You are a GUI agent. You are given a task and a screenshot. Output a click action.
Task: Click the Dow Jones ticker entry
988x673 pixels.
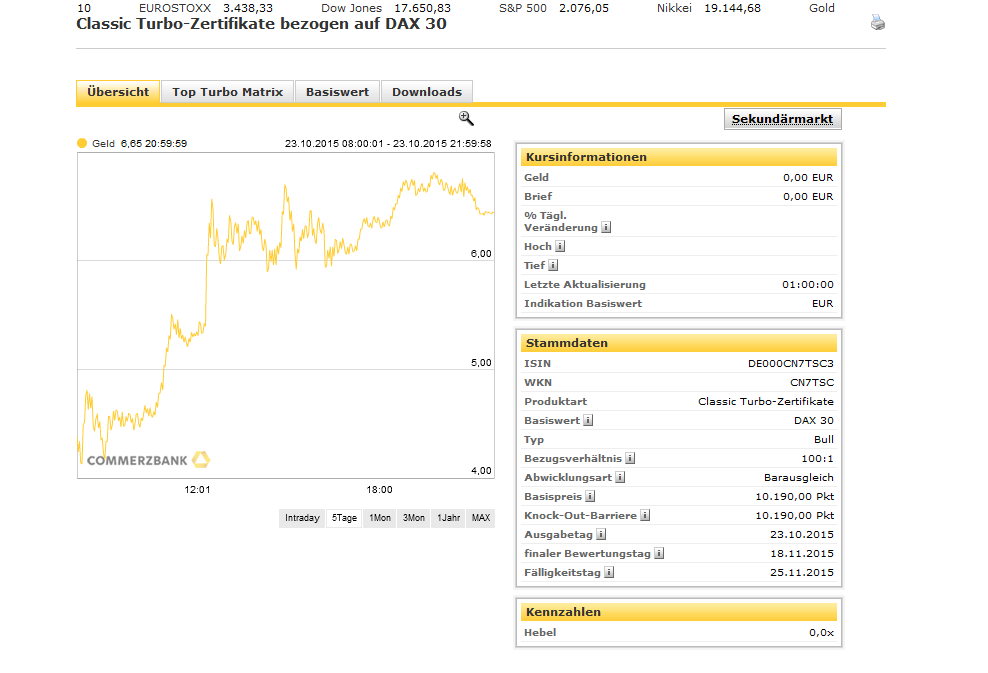pos(386,8)
